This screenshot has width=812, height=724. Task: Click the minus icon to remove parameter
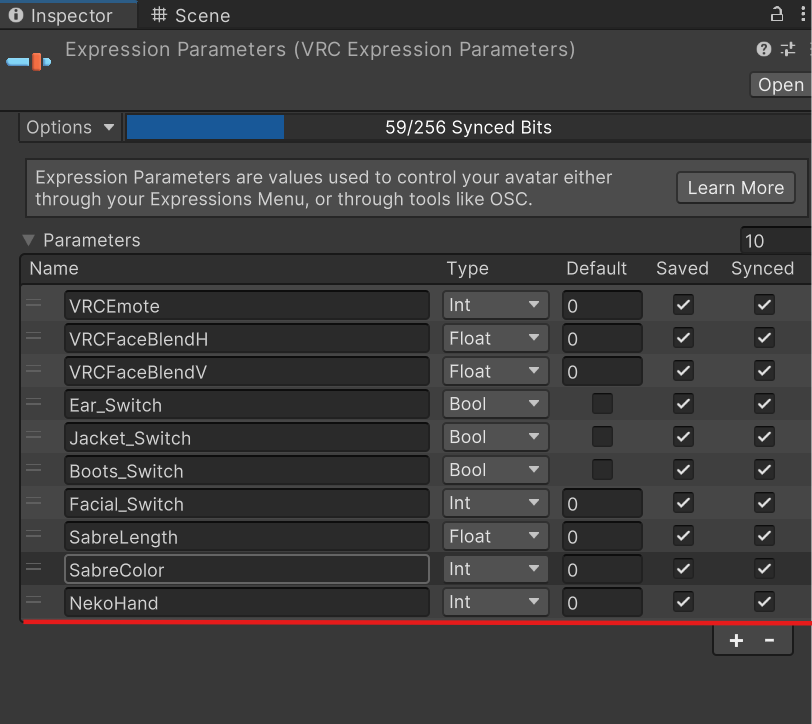(x=769, y=641)
